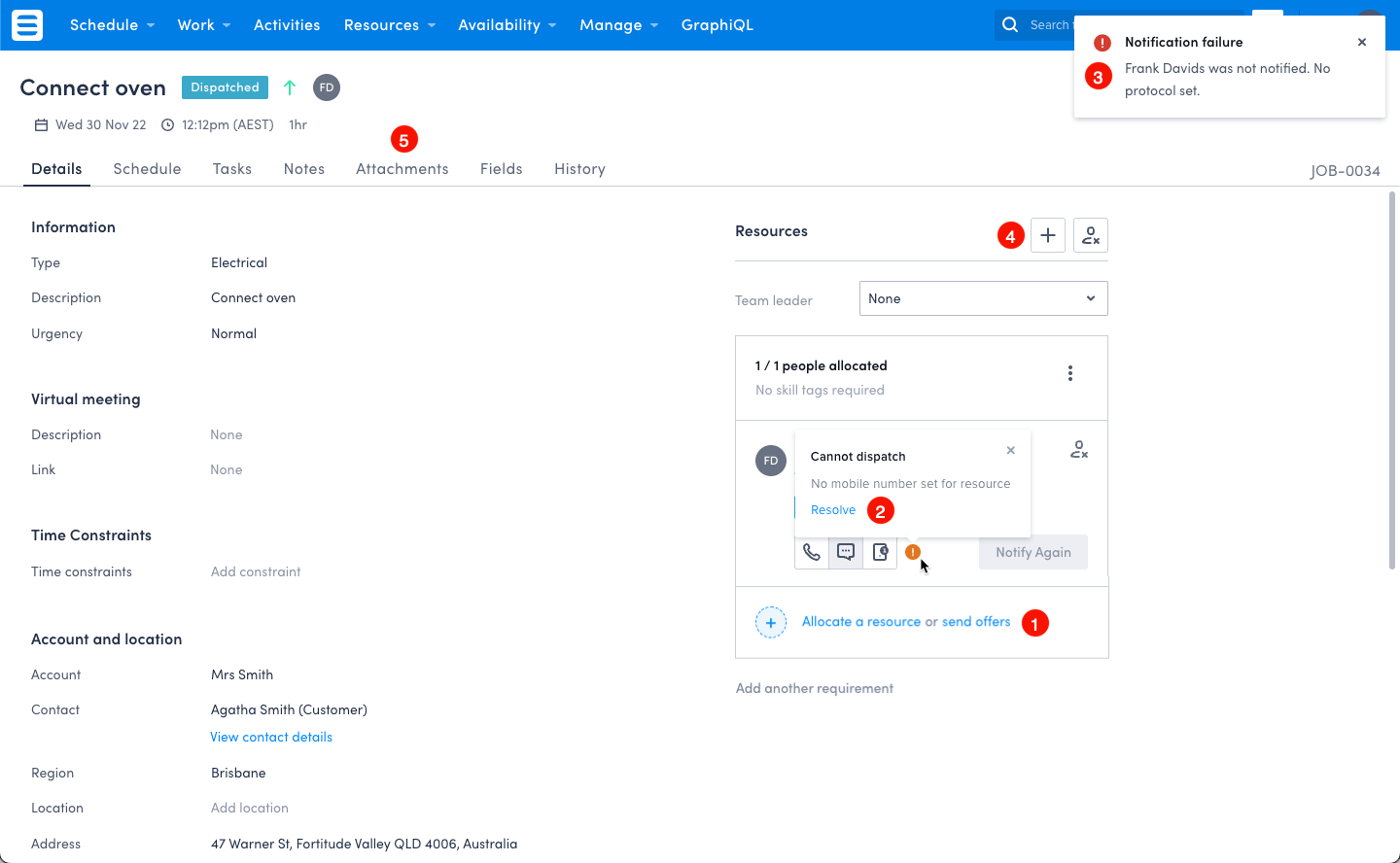Open the Team leader dropdown
This screenshot has width=1400, height=863.
(x=983, y=298)
